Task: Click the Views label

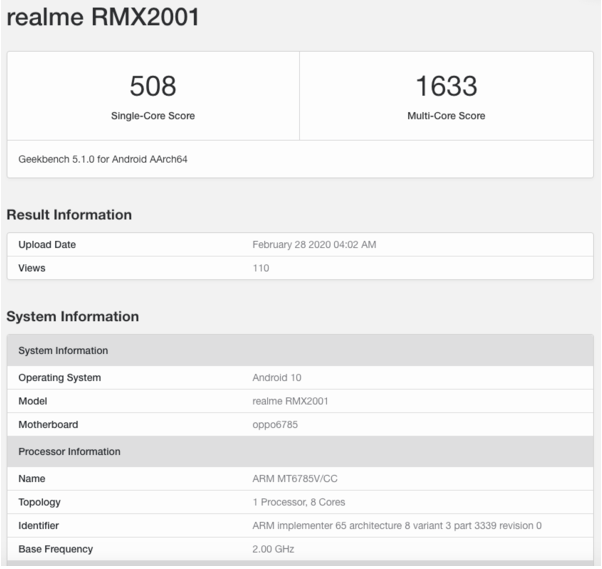Action: tap(32, 268)
